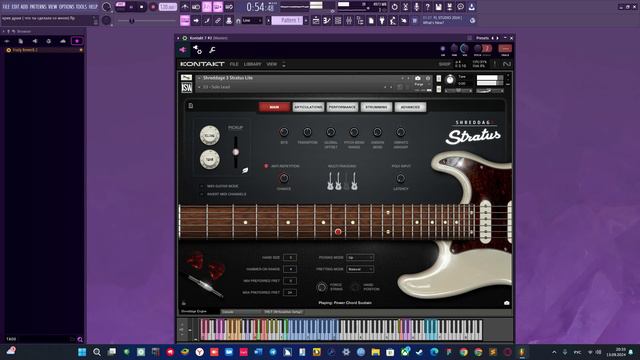Image resolution: width=640 pixels, height=360 pixels.
Task: Switch to the ADVANCED tab
Action: click(410, 107)
